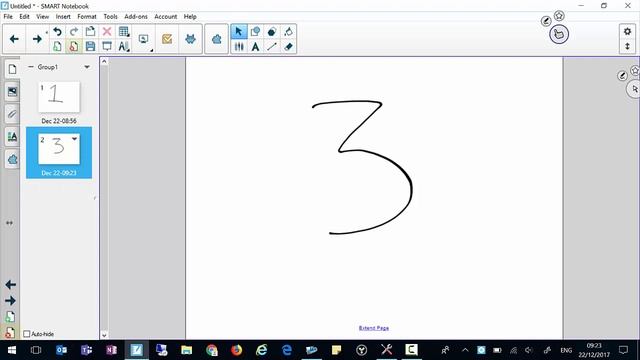Open the Properties sidebar tab
Viewport: 640px width, 360px height.
click(12, 137)
